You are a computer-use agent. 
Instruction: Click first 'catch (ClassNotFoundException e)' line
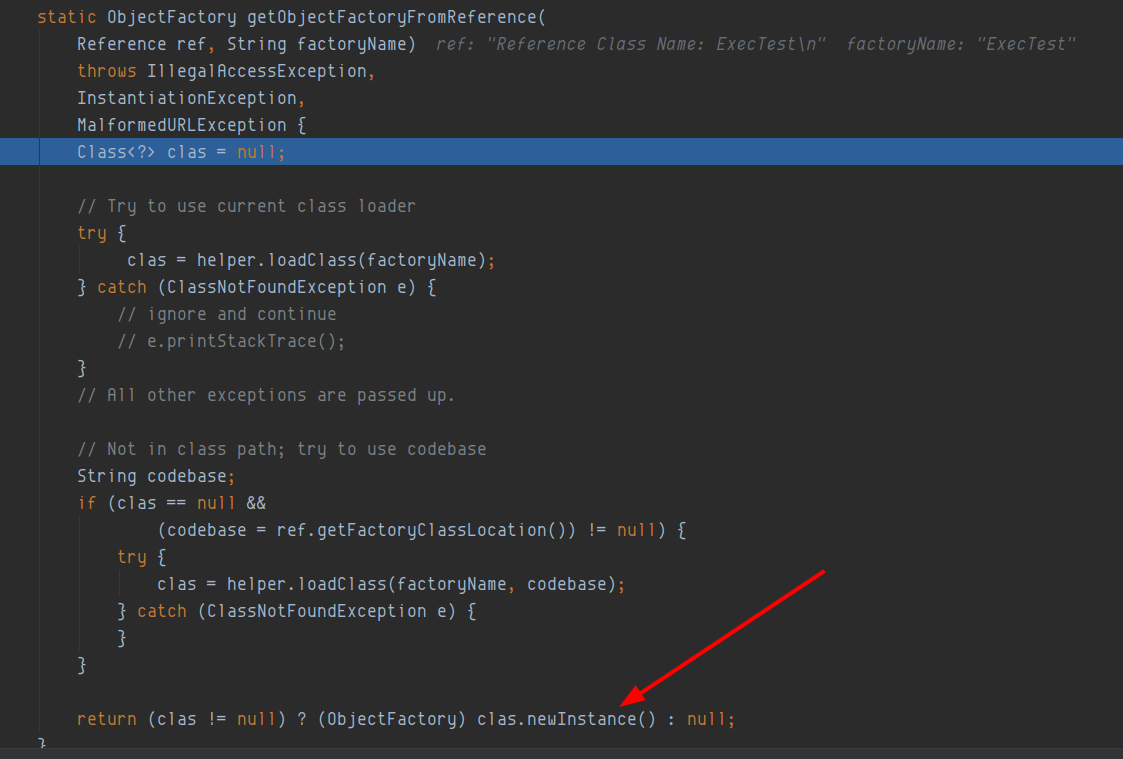click(256, 287)
